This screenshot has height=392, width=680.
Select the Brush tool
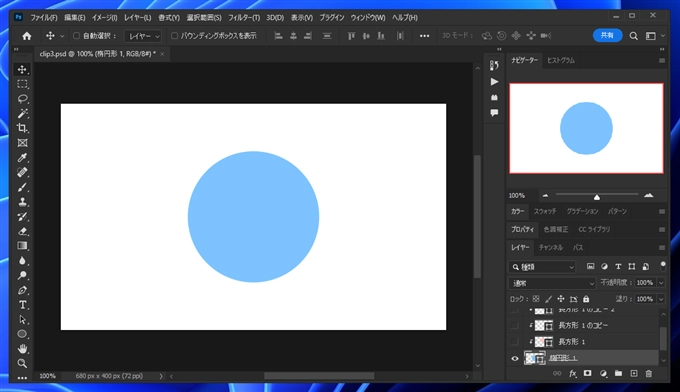coord(22,187)
